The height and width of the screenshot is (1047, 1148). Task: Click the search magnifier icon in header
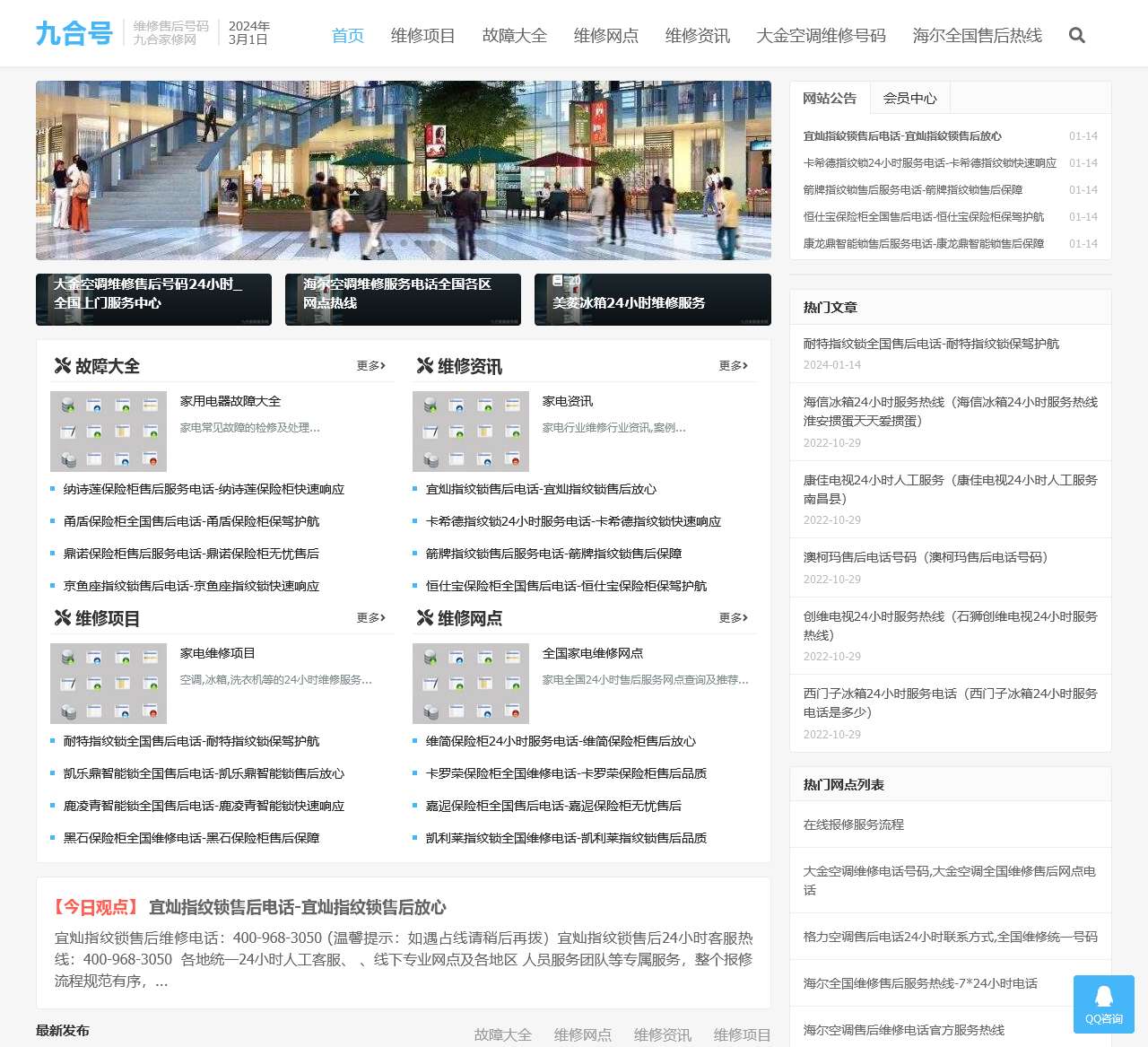click(x=1077, y=35)
